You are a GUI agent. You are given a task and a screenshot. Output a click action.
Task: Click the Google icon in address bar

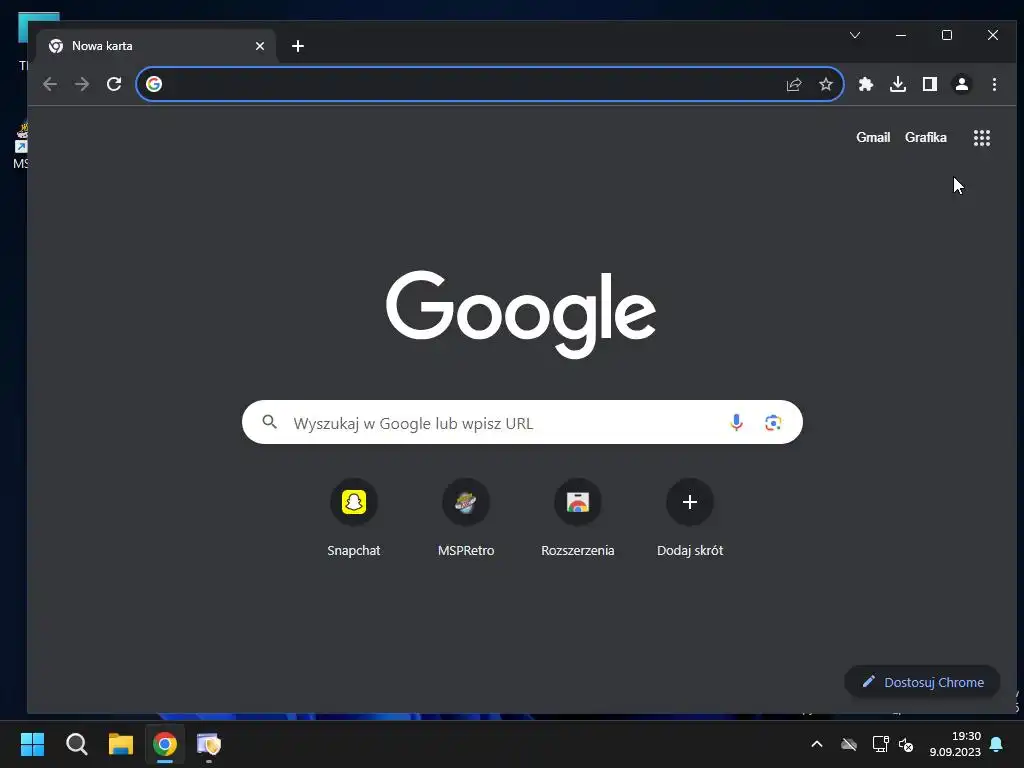(154, 84)
